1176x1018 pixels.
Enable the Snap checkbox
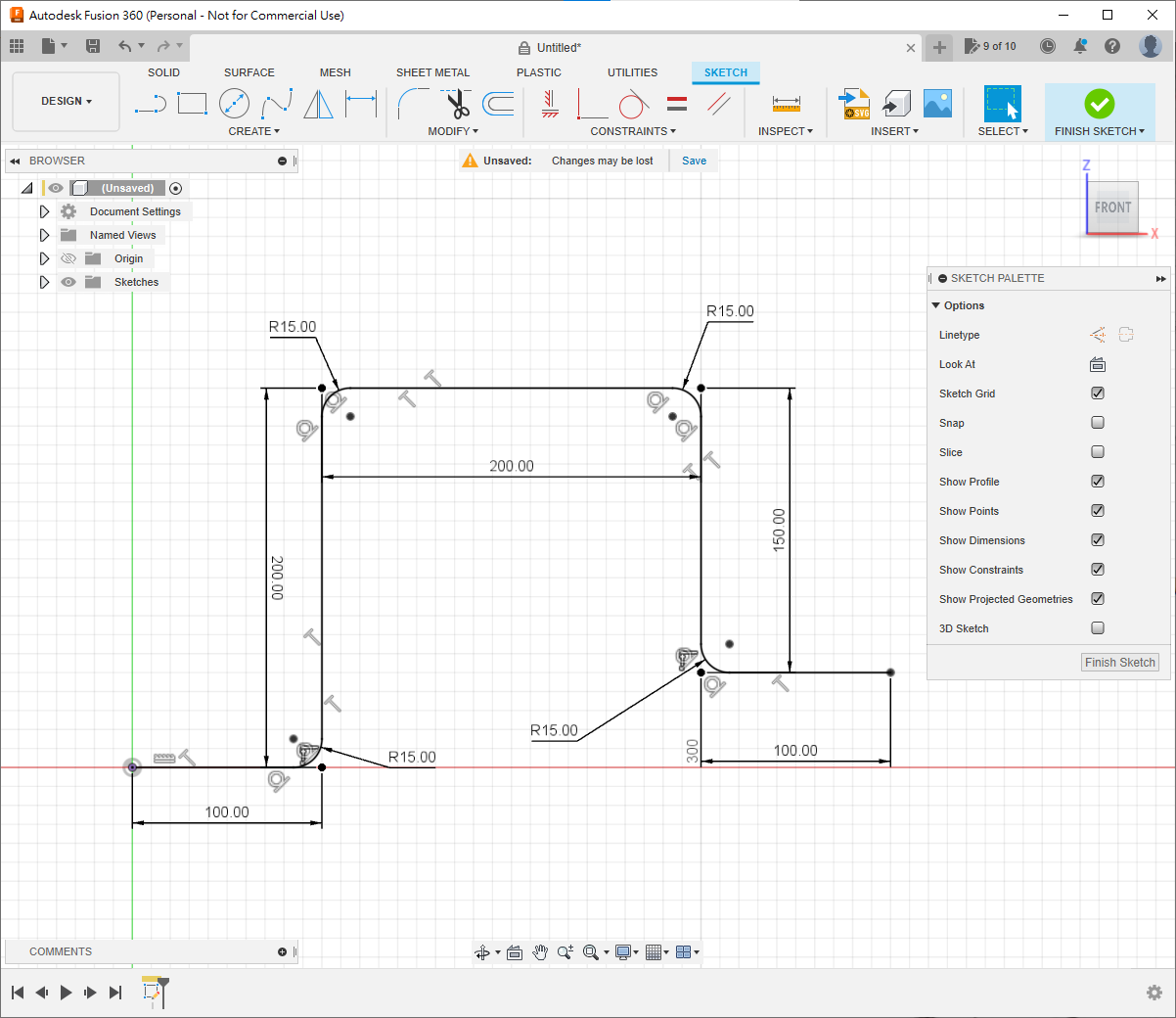[1098, 423]
